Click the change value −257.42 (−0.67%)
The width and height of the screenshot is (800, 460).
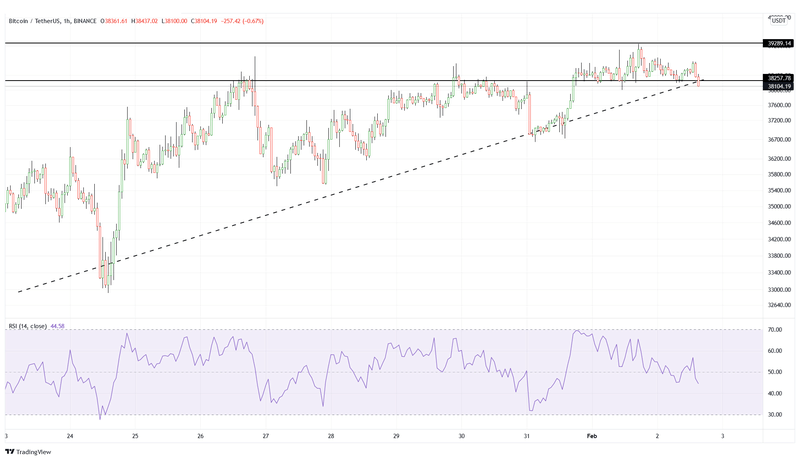point(242,21)
